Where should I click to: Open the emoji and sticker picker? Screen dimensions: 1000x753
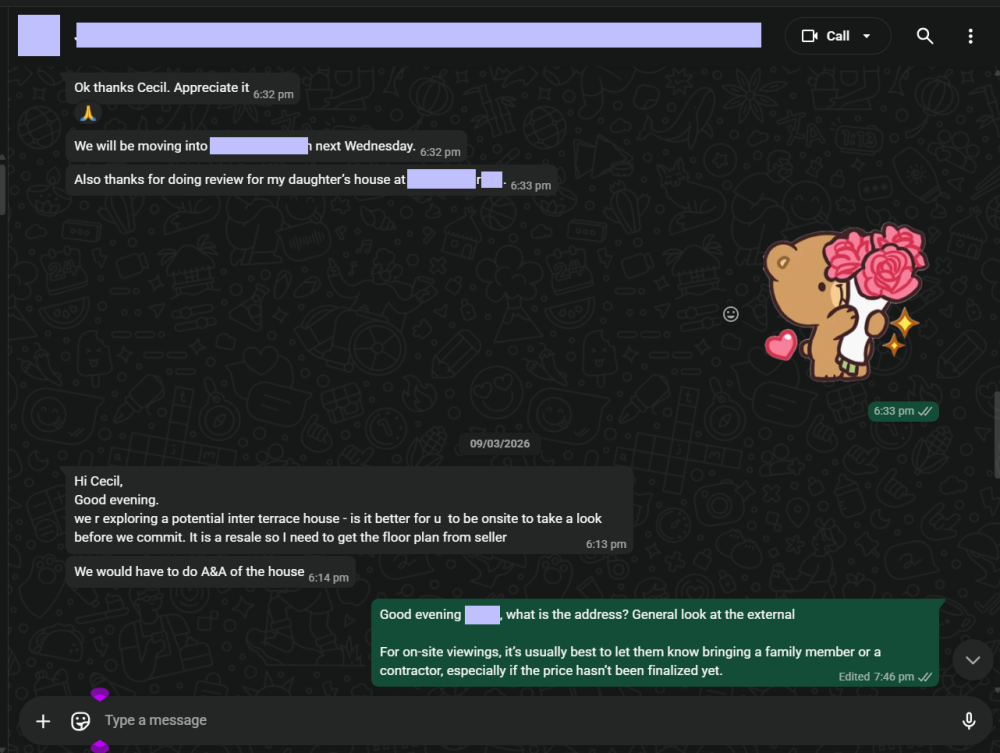[81, 721]
